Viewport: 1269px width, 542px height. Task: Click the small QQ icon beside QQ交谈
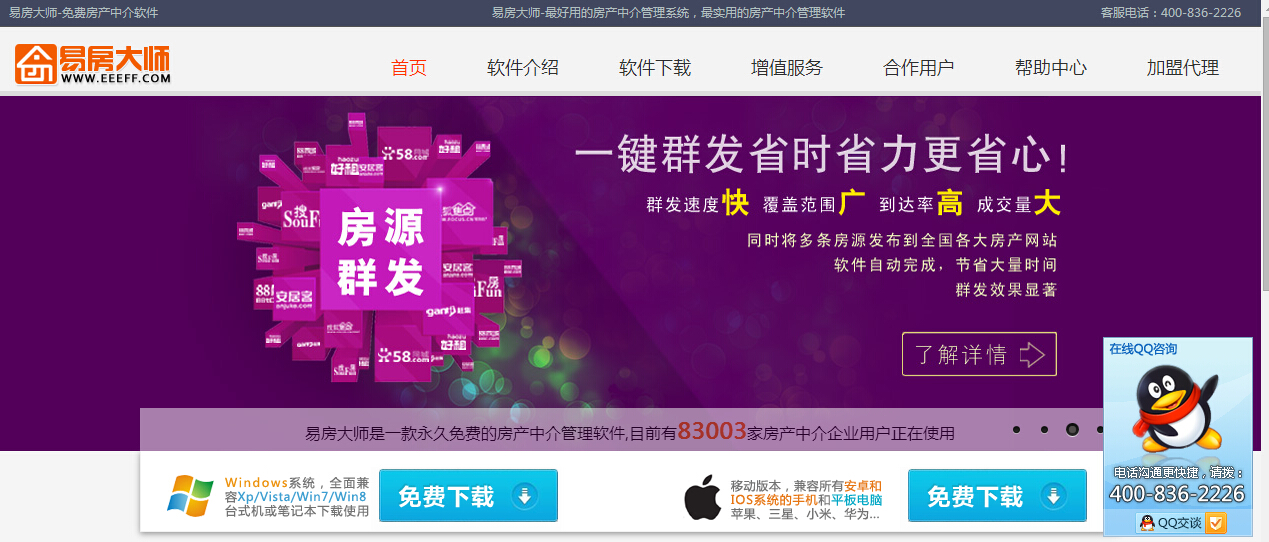click(1148, 523)
